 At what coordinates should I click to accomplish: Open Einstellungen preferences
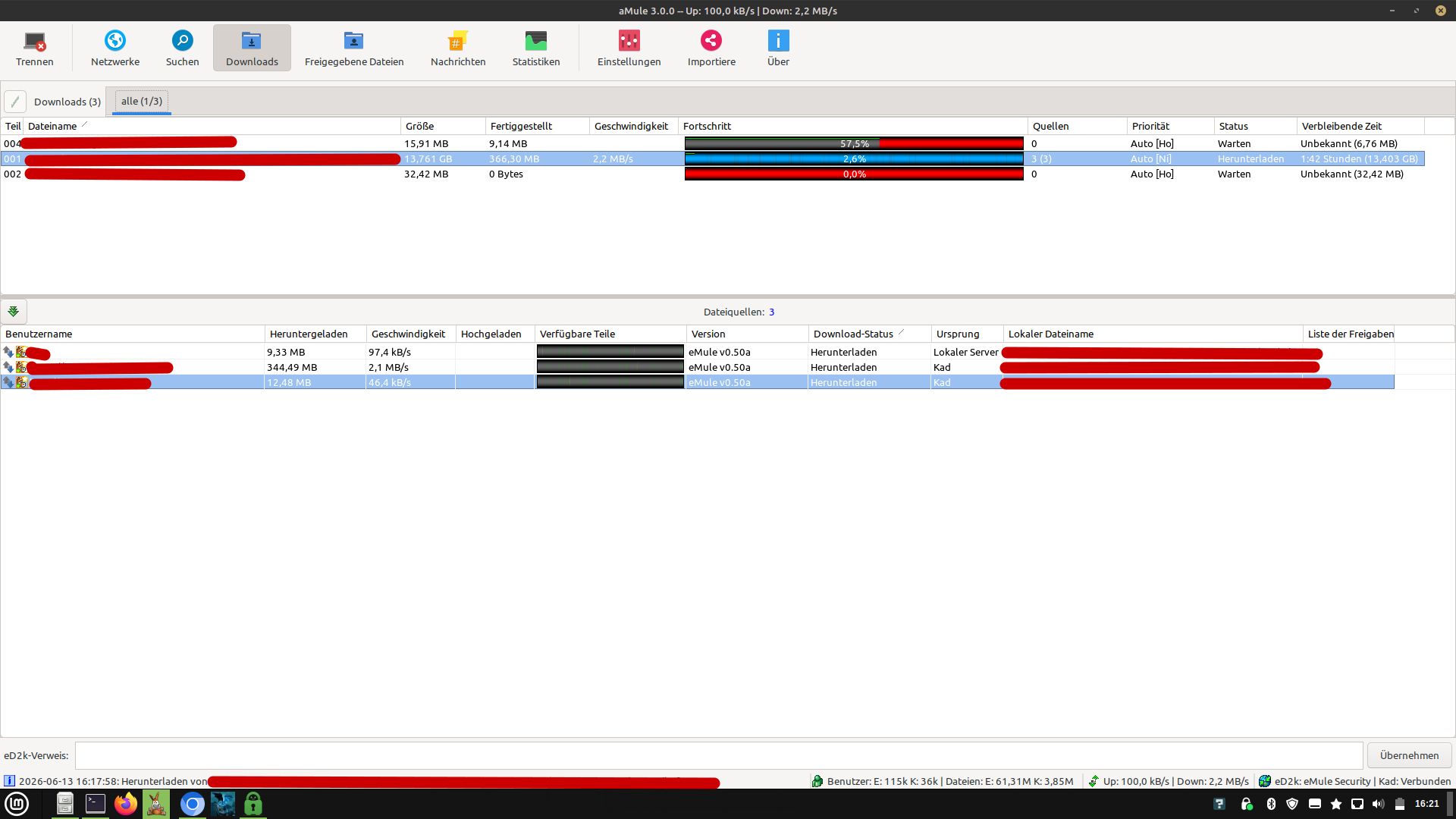pyautogui.click(x=629, y=48)
